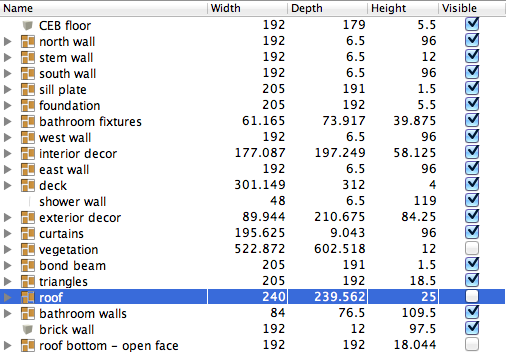Click the 84.25 height of exterior decor
This screenshot has width=506, height=363.
click(419, 217)
